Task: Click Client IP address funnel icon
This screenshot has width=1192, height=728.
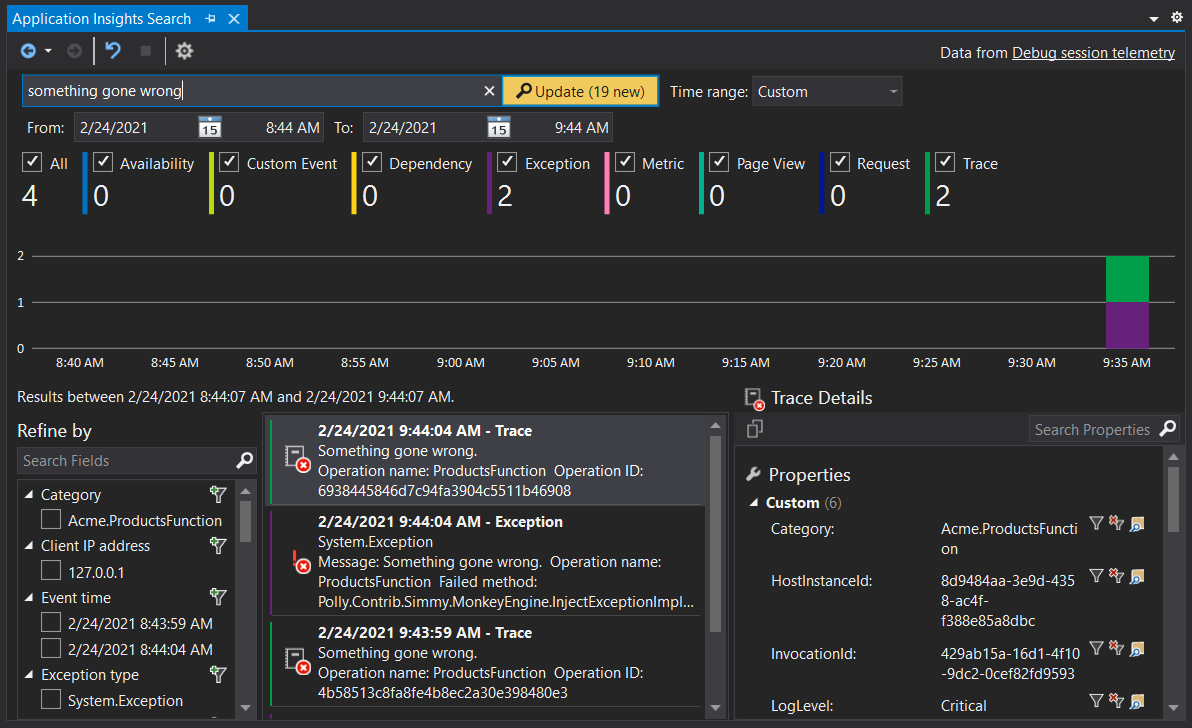Action: 218,546
